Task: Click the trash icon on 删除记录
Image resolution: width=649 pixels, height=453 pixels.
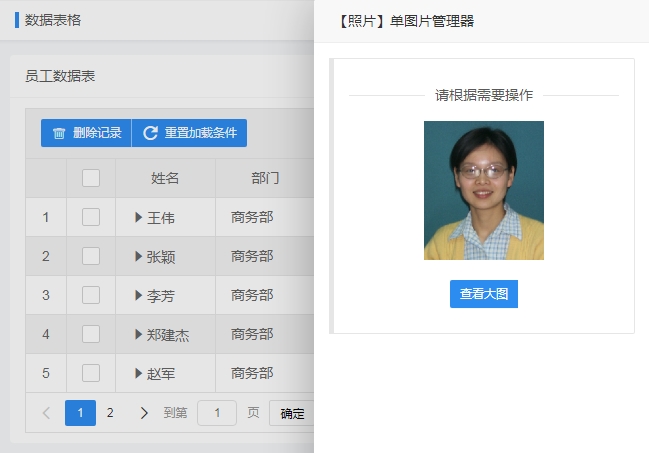Action: [x=59, y=134]
